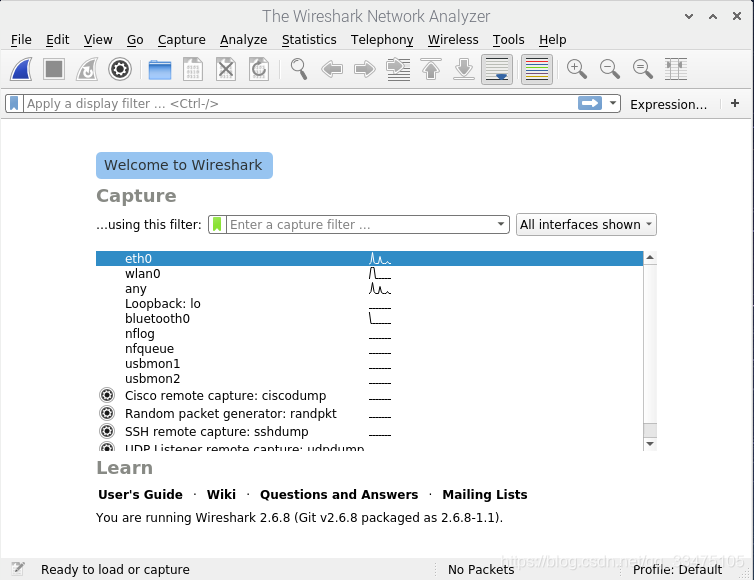Click into the display filter field

point(301,103)
